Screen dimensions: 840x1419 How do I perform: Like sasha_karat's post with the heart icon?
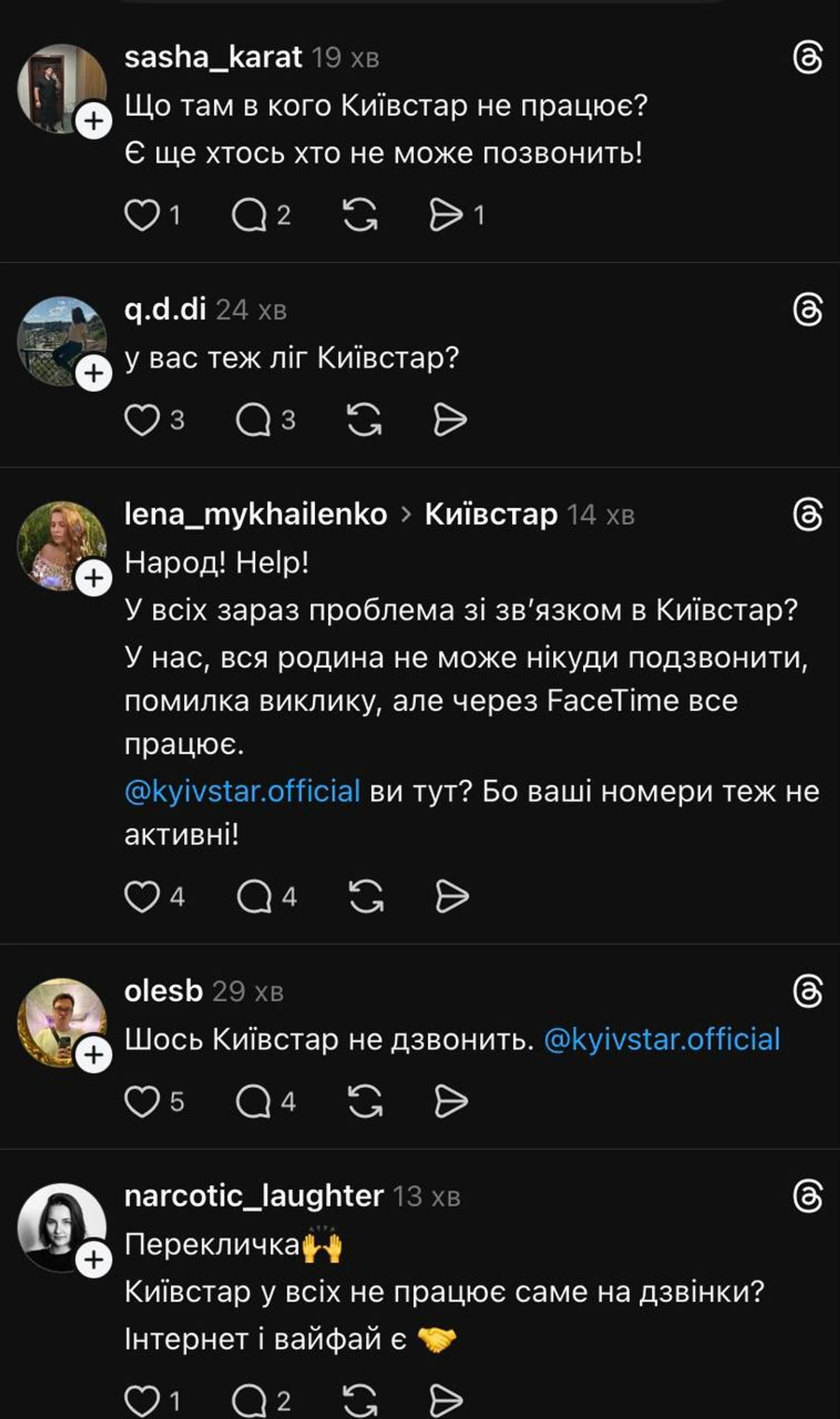142,216
